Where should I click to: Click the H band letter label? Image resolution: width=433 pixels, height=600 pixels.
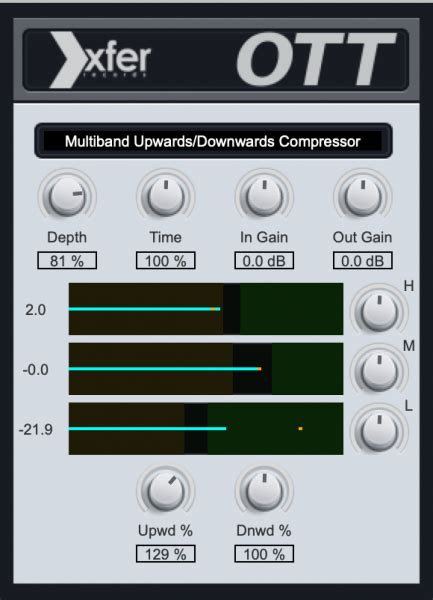(x=409, y=286)
